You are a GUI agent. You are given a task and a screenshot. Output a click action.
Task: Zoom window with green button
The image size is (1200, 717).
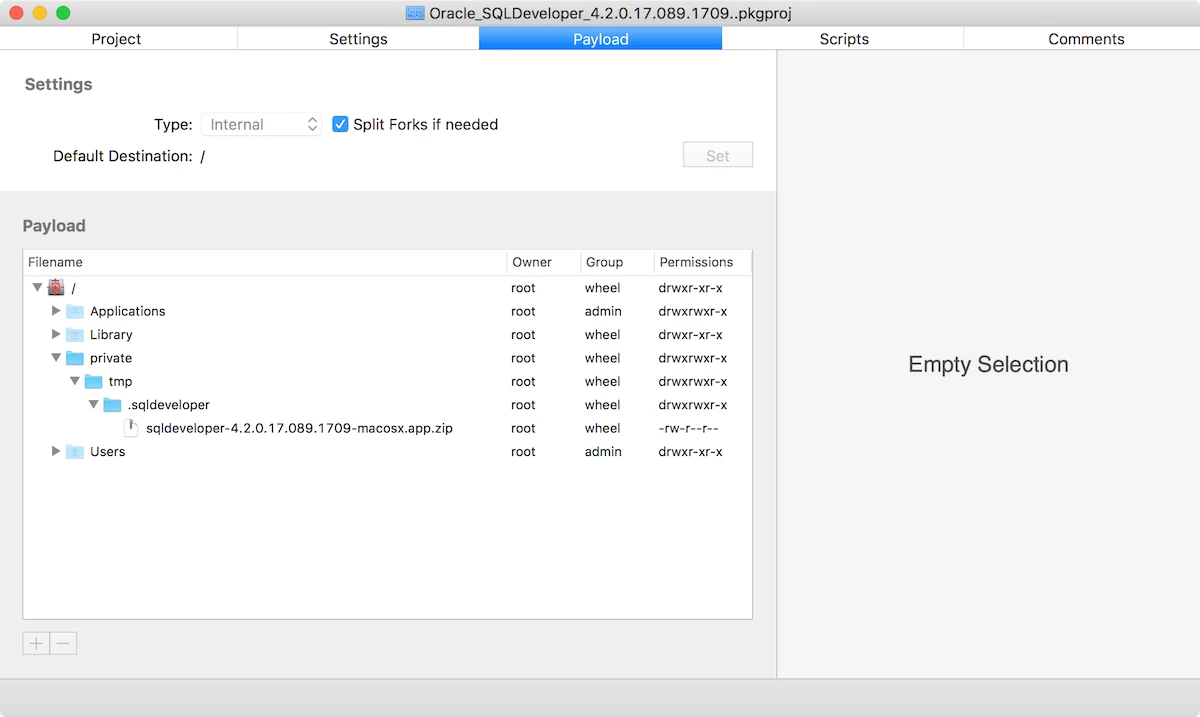63,13
